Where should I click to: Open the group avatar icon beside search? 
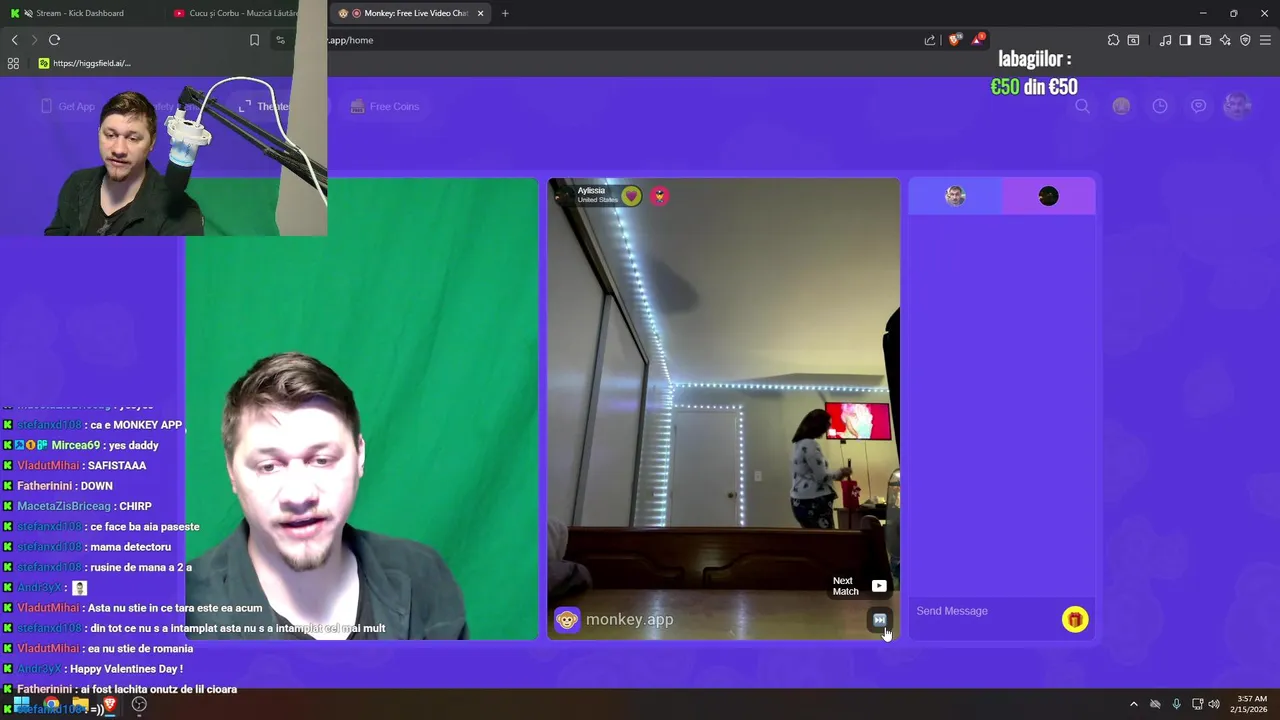1121,106
